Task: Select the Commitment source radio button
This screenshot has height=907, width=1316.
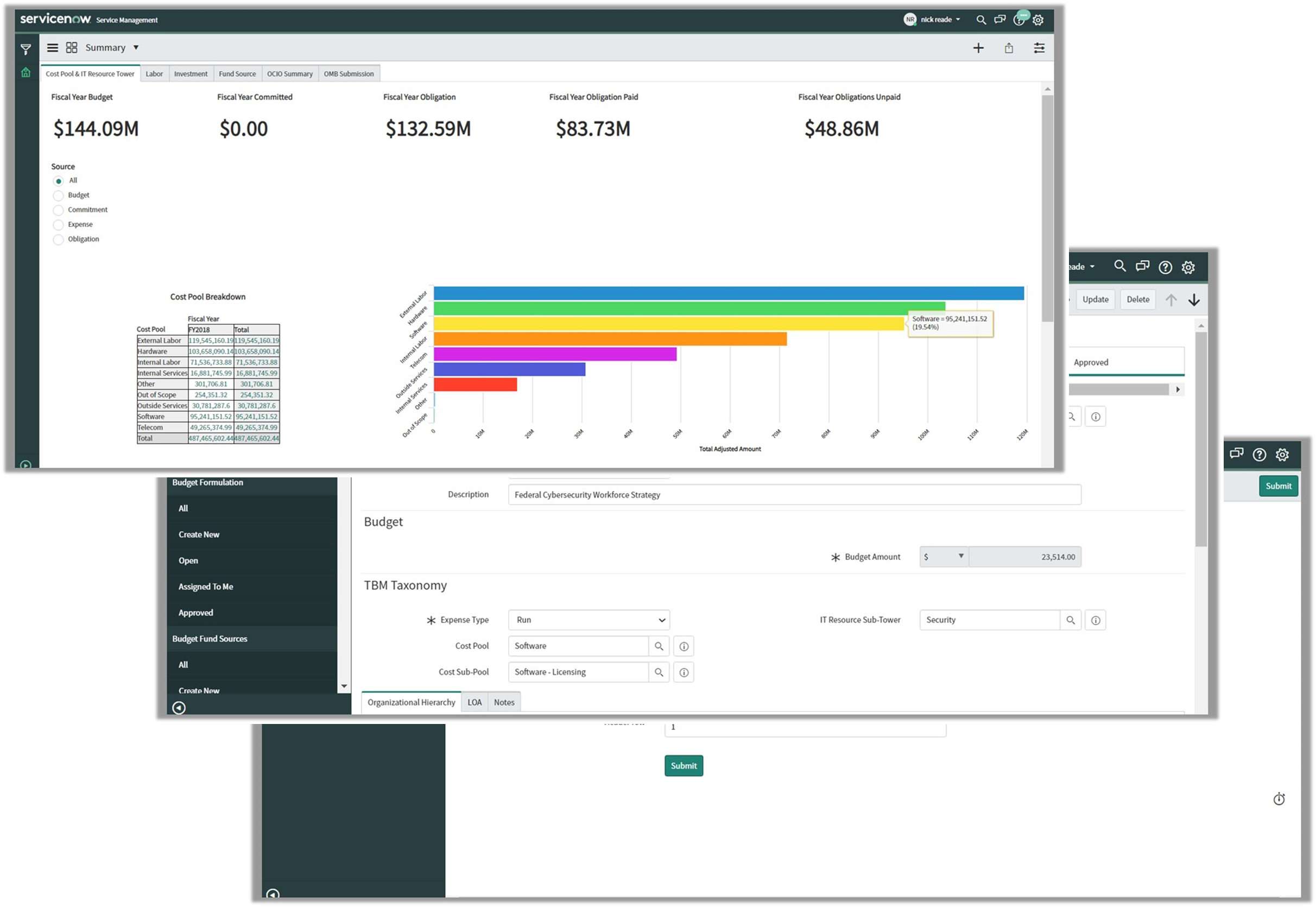Action: click(x=58, y=211)
